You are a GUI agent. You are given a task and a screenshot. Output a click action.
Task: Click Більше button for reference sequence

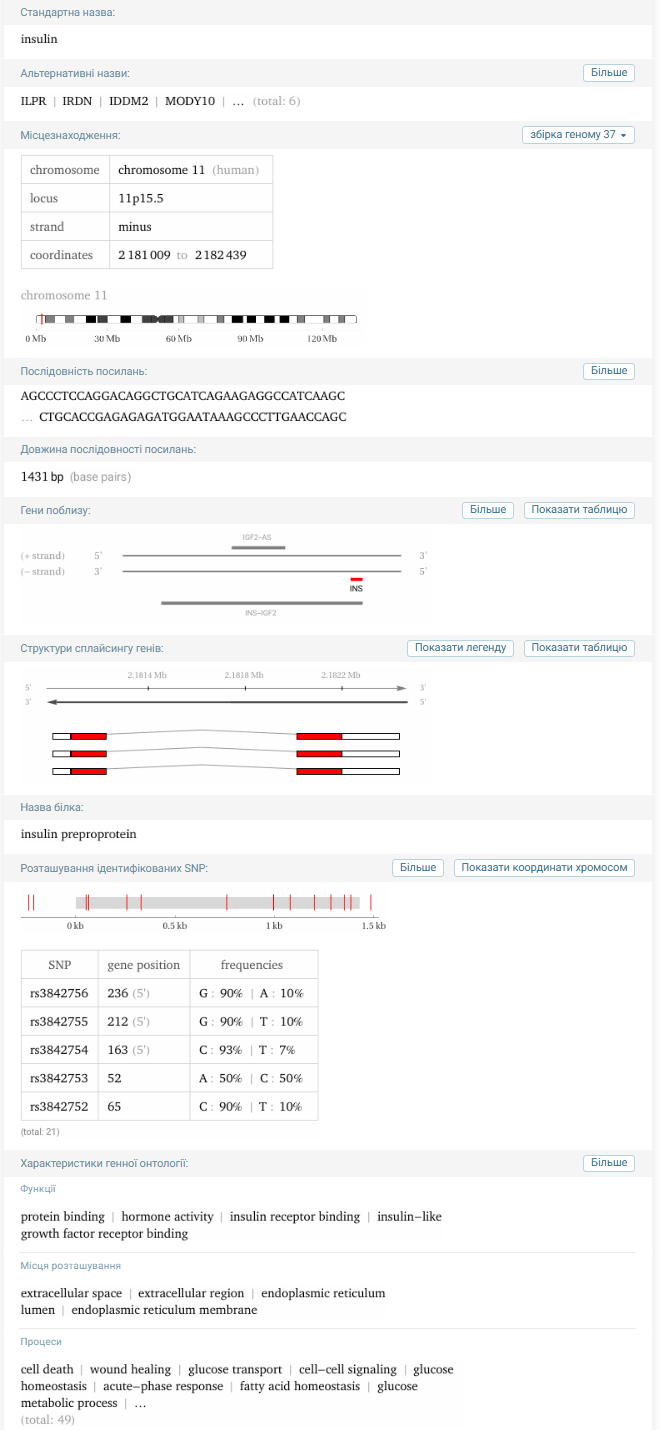(608, 371)
